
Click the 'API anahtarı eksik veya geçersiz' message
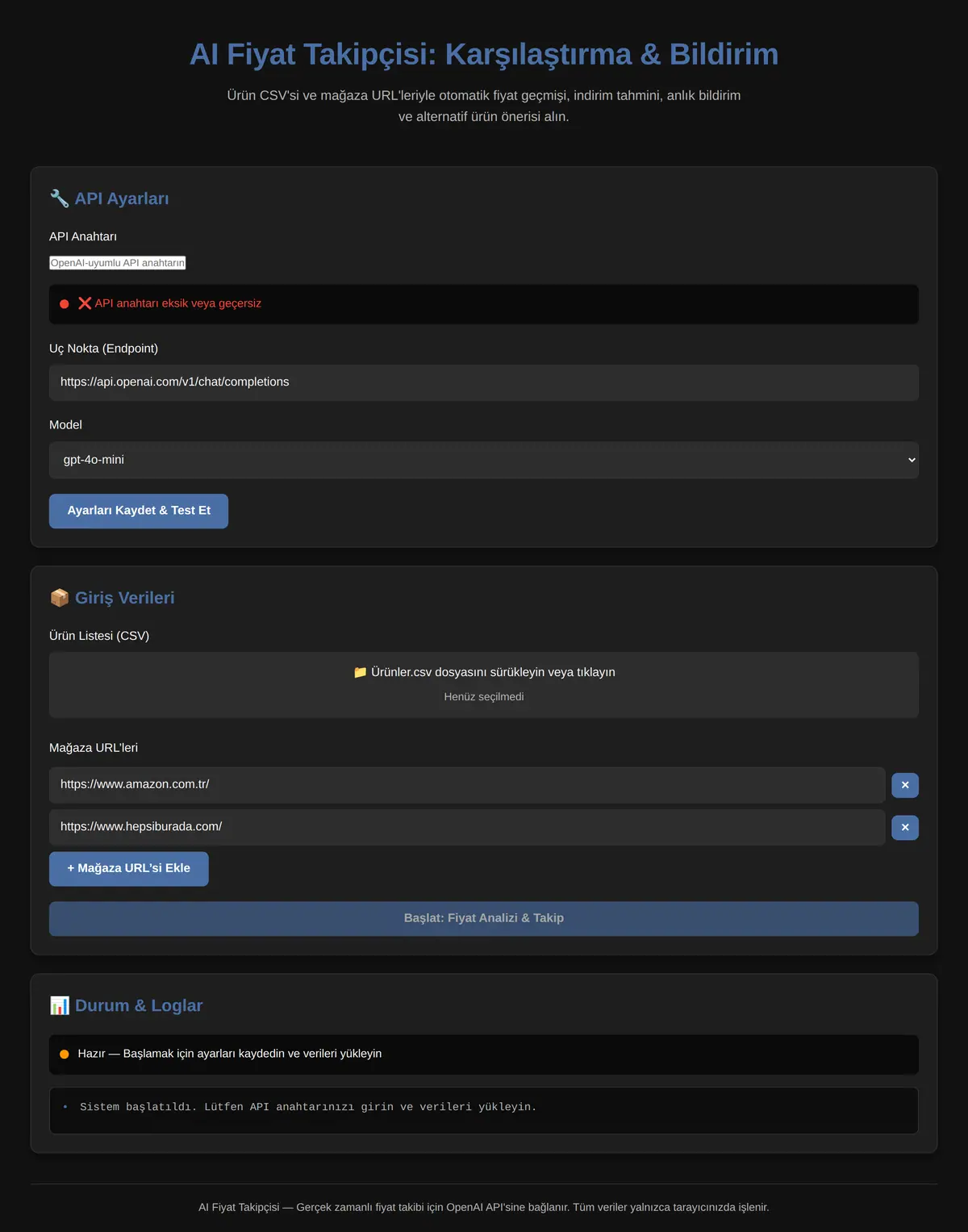pos(178,303)
